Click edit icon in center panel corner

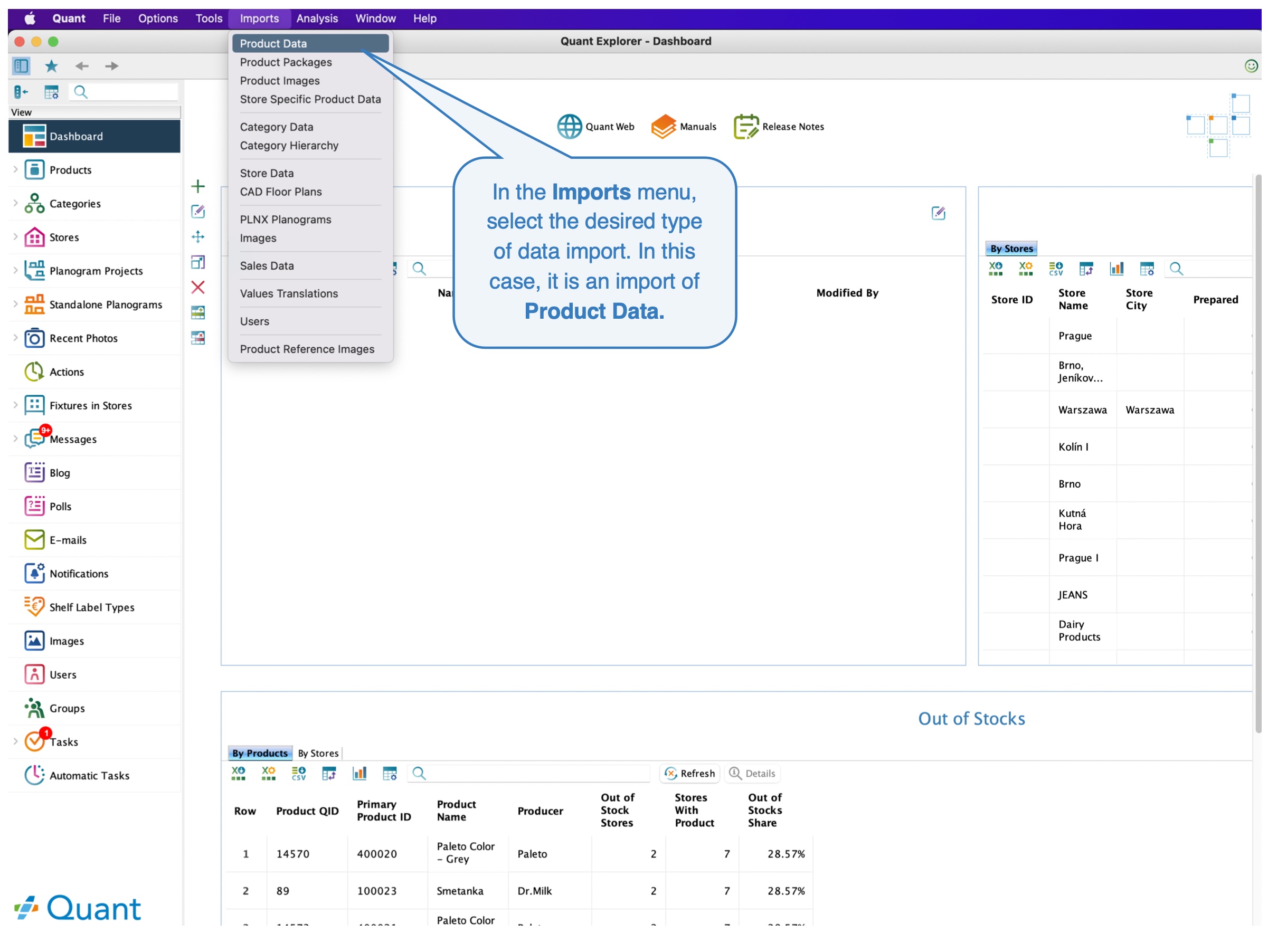coord(939,213)
